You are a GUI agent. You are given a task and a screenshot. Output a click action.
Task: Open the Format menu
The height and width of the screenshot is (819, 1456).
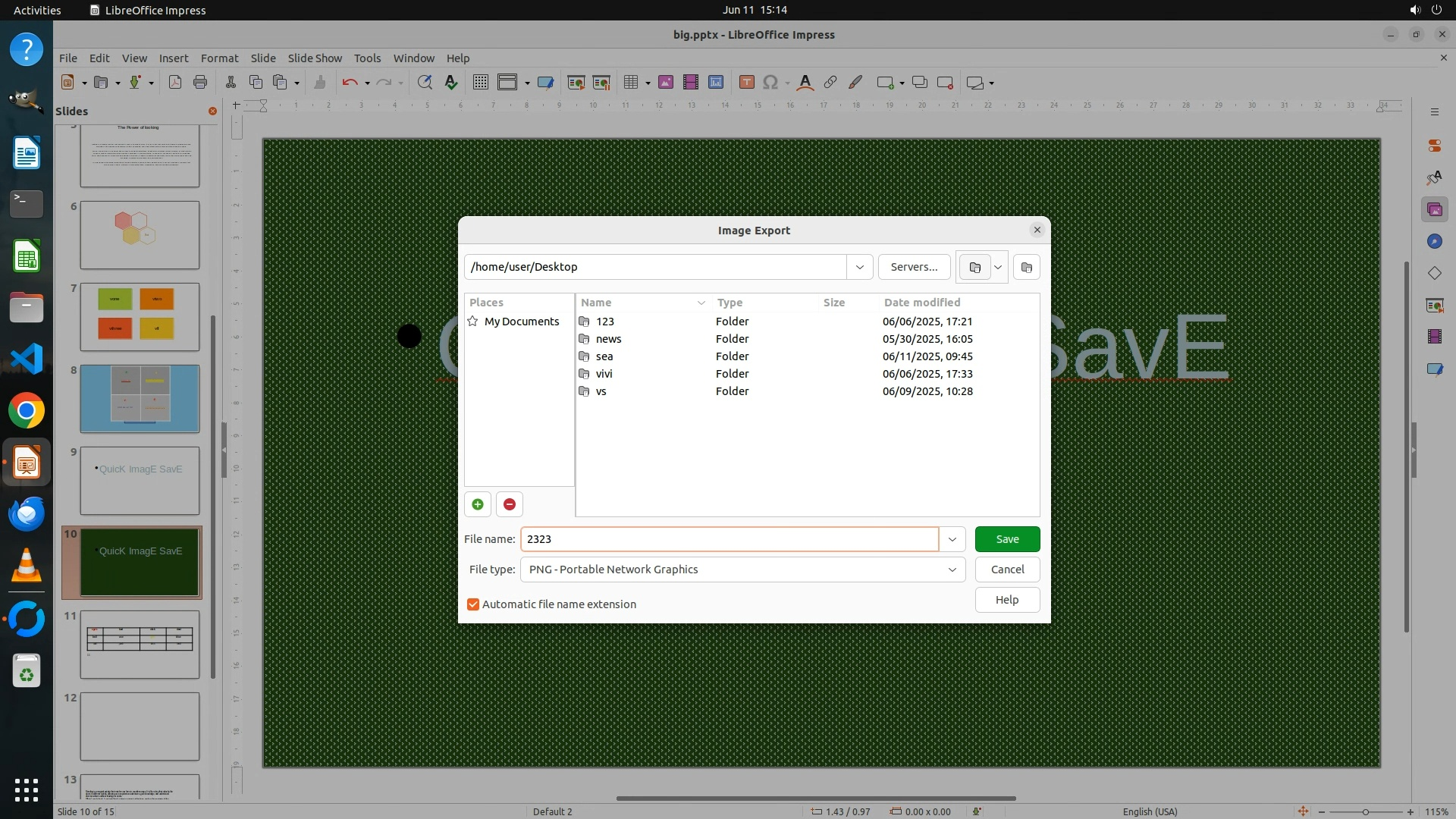click(x=219, y=58)
